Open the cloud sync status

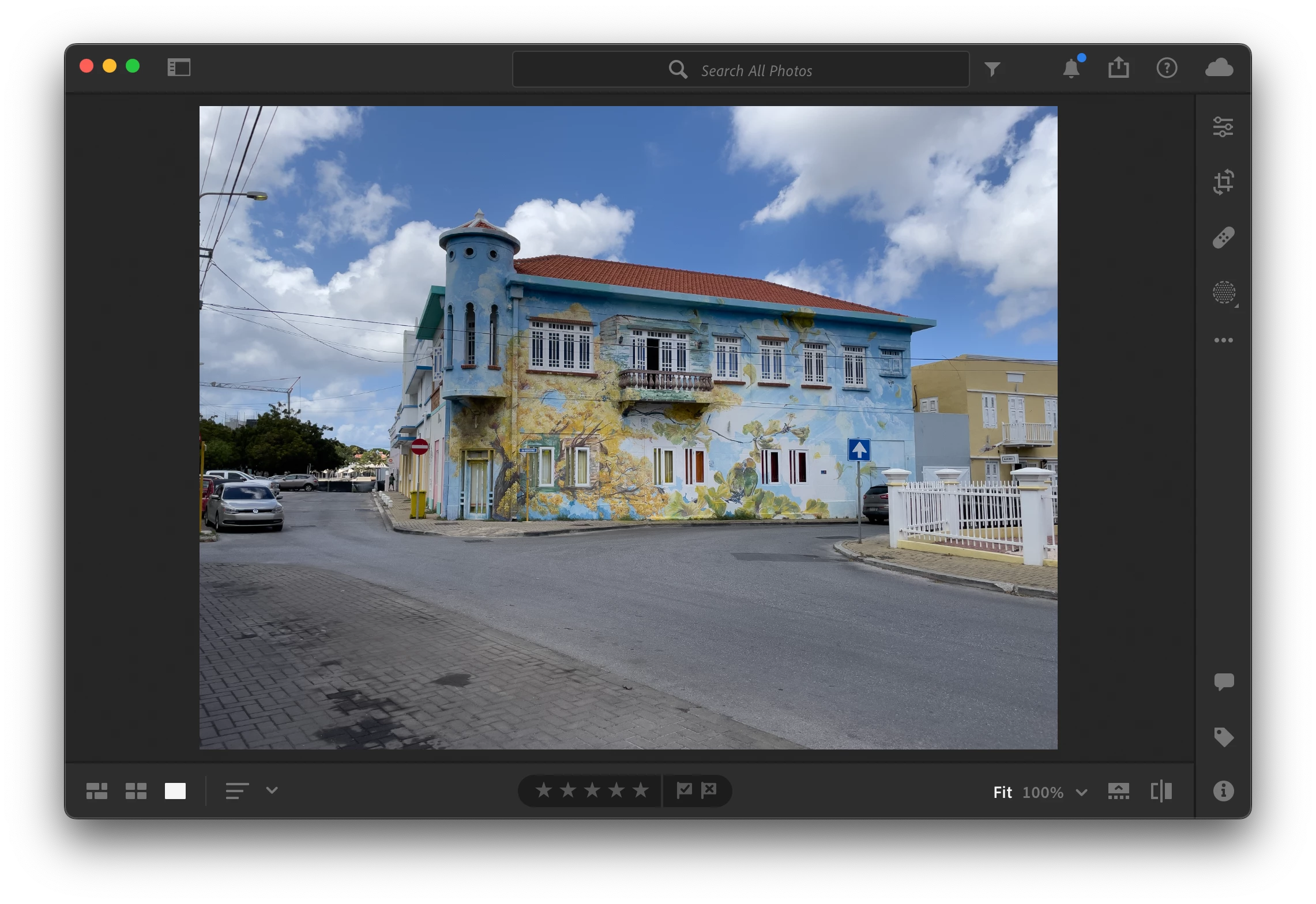coord(1219,68)
